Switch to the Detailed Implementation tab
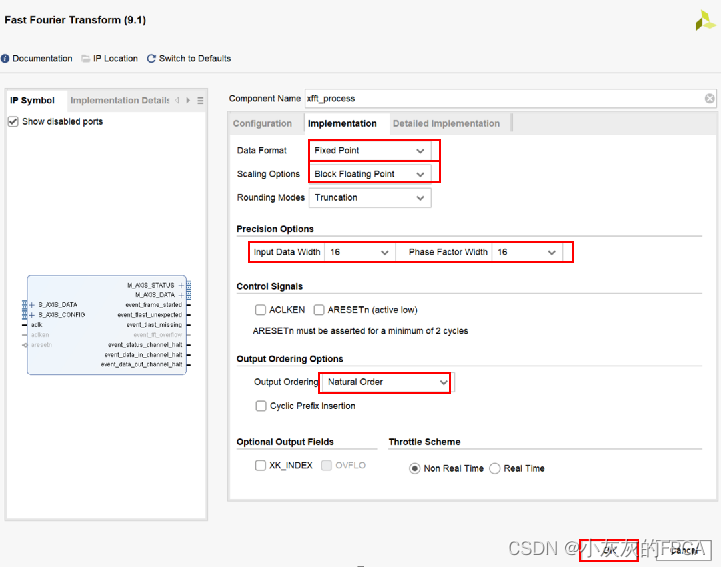The width and height of the screenshot is (721, 567). click(x=446, y=124)
